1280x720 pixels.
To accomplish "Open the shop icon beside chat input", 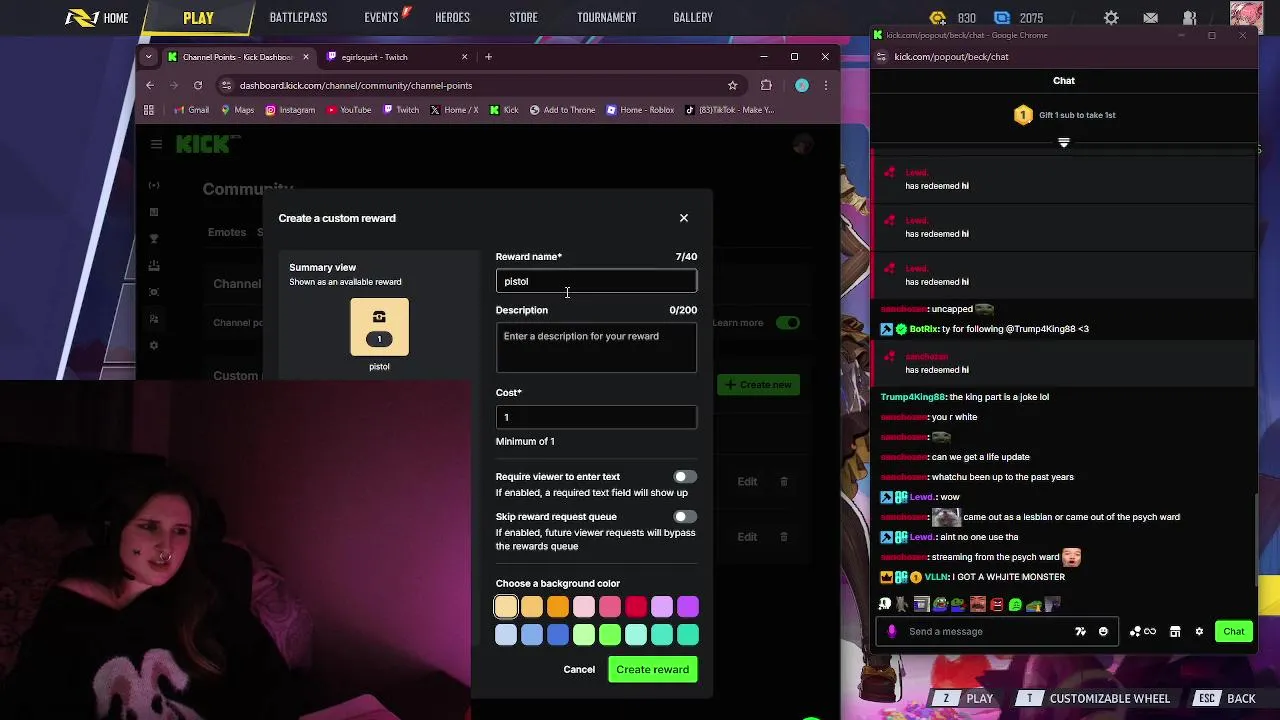I will [x=1175, y=632].
